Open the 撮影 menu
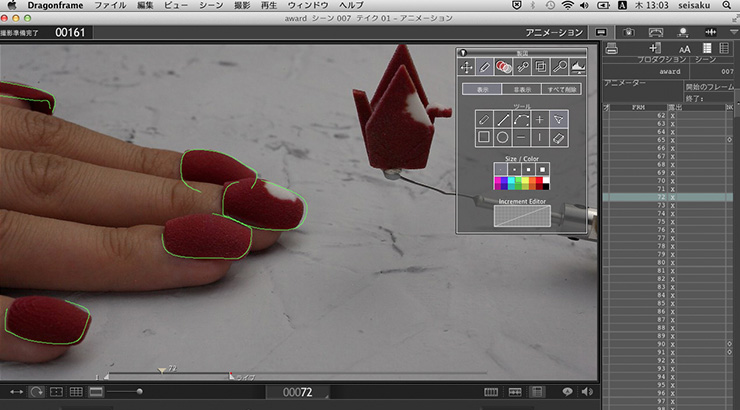 pos(243,5)
